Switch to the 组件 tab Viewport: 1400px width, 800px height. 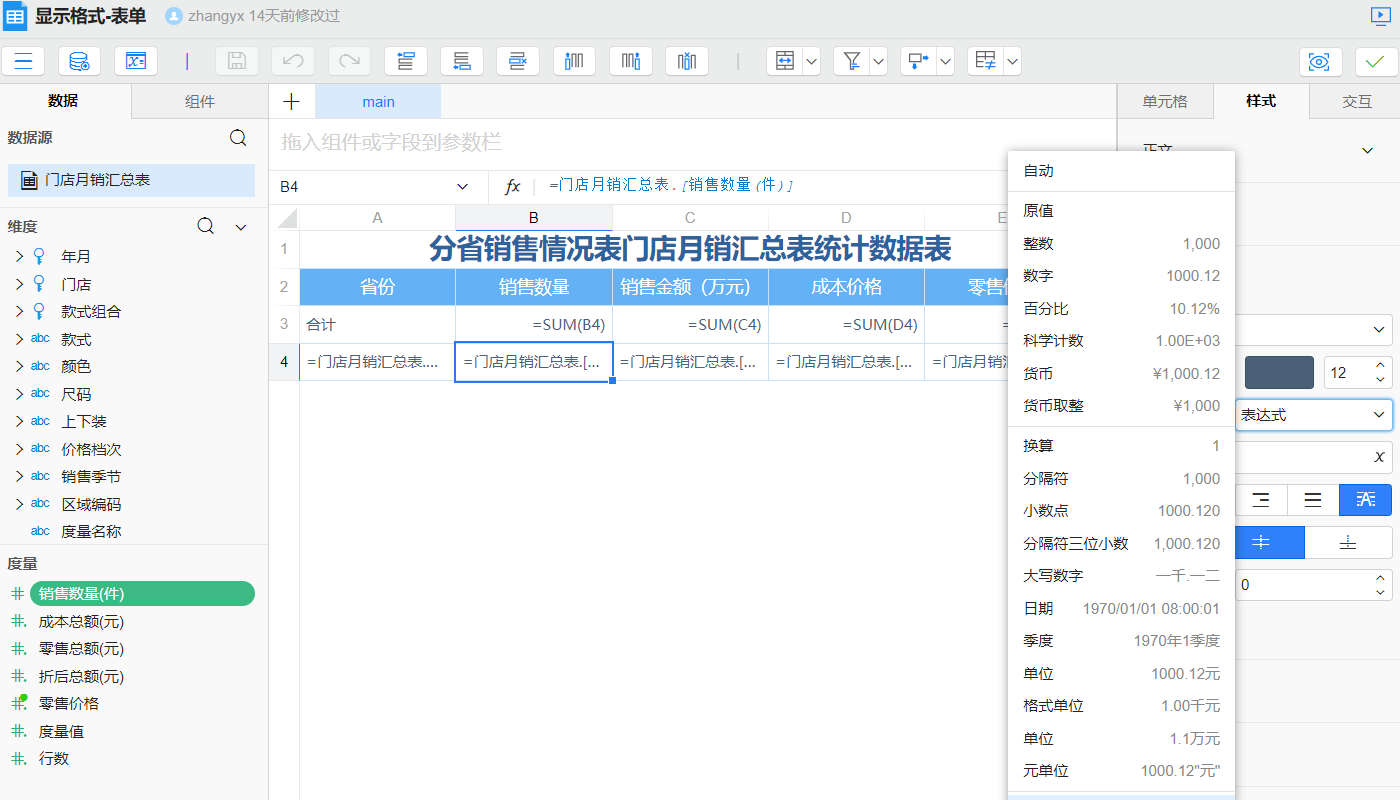[199, 102]
